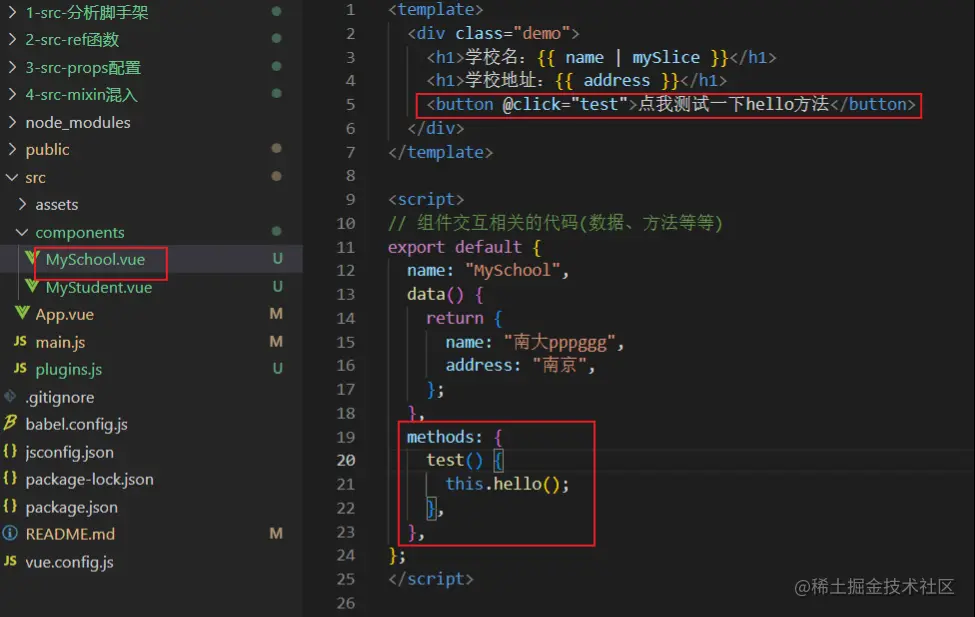Screen dimensions: 975x617
Task: Click the closing </script> tag
Action: click(430, 579)
